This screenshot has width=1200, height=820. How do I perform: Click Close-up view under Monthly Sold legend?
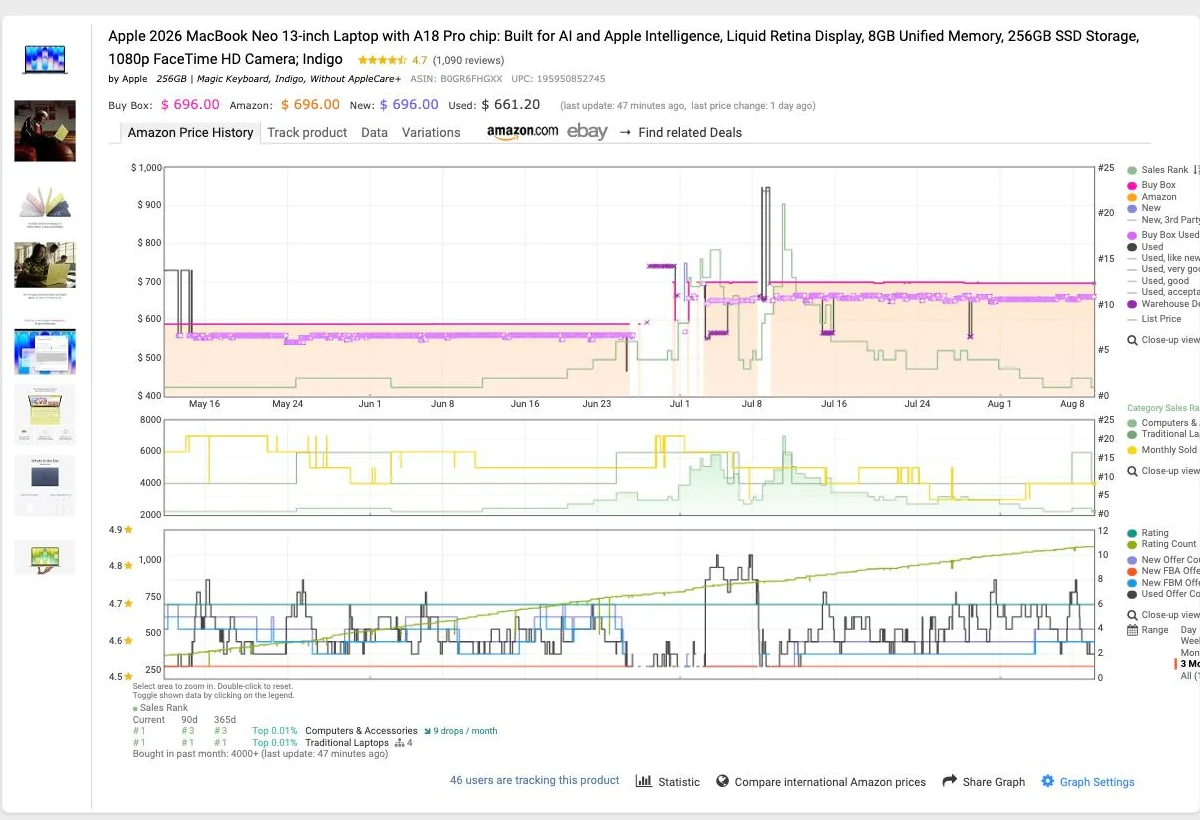pos(1163,471)
